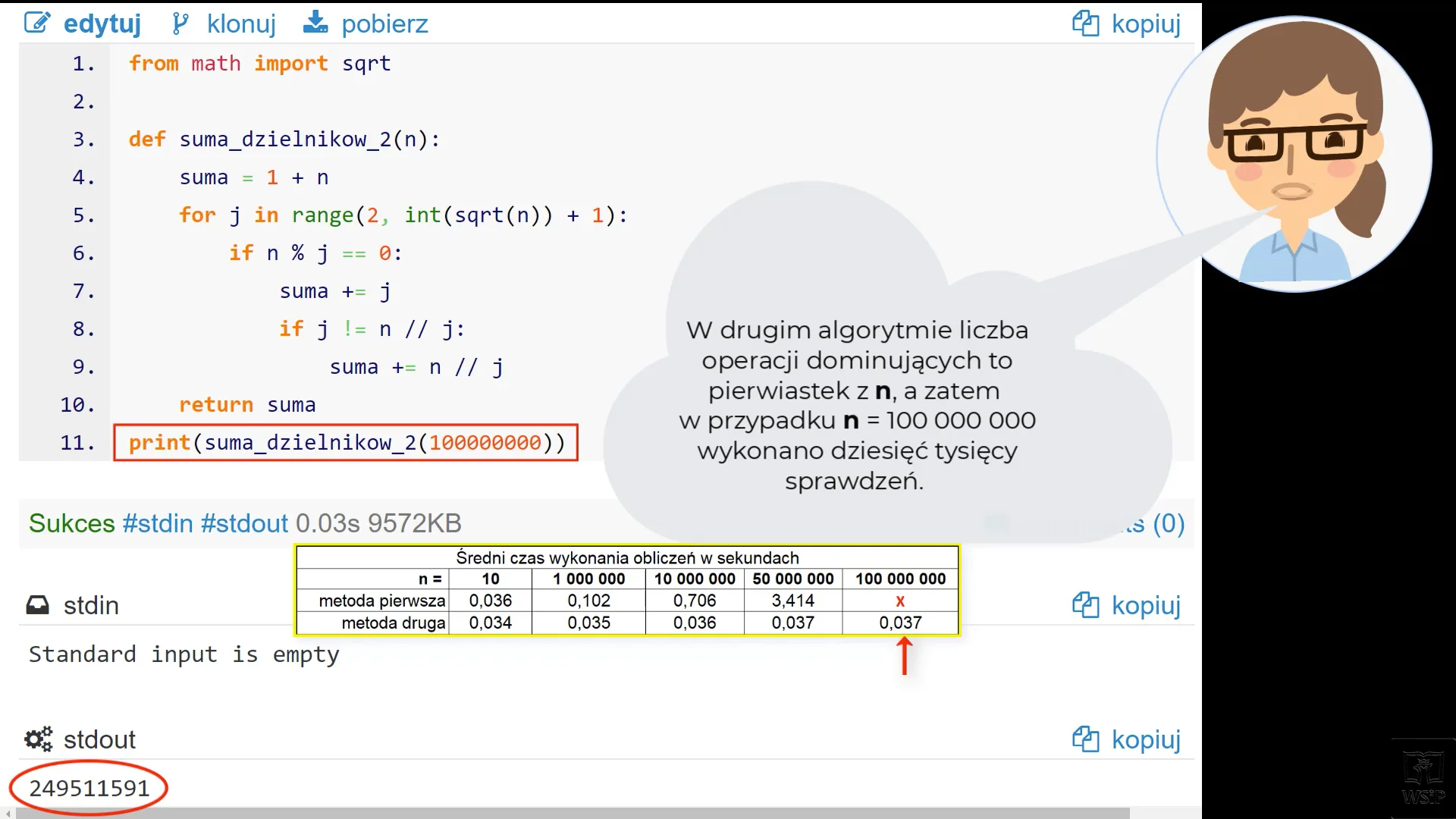Click copy icon in stdin section
Viewport: 1456px width, 819px height.
[1085, 605]
